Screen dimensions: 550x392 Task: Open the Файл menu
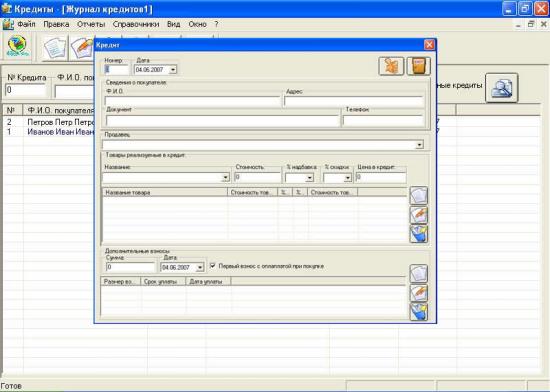pos(26,24)
